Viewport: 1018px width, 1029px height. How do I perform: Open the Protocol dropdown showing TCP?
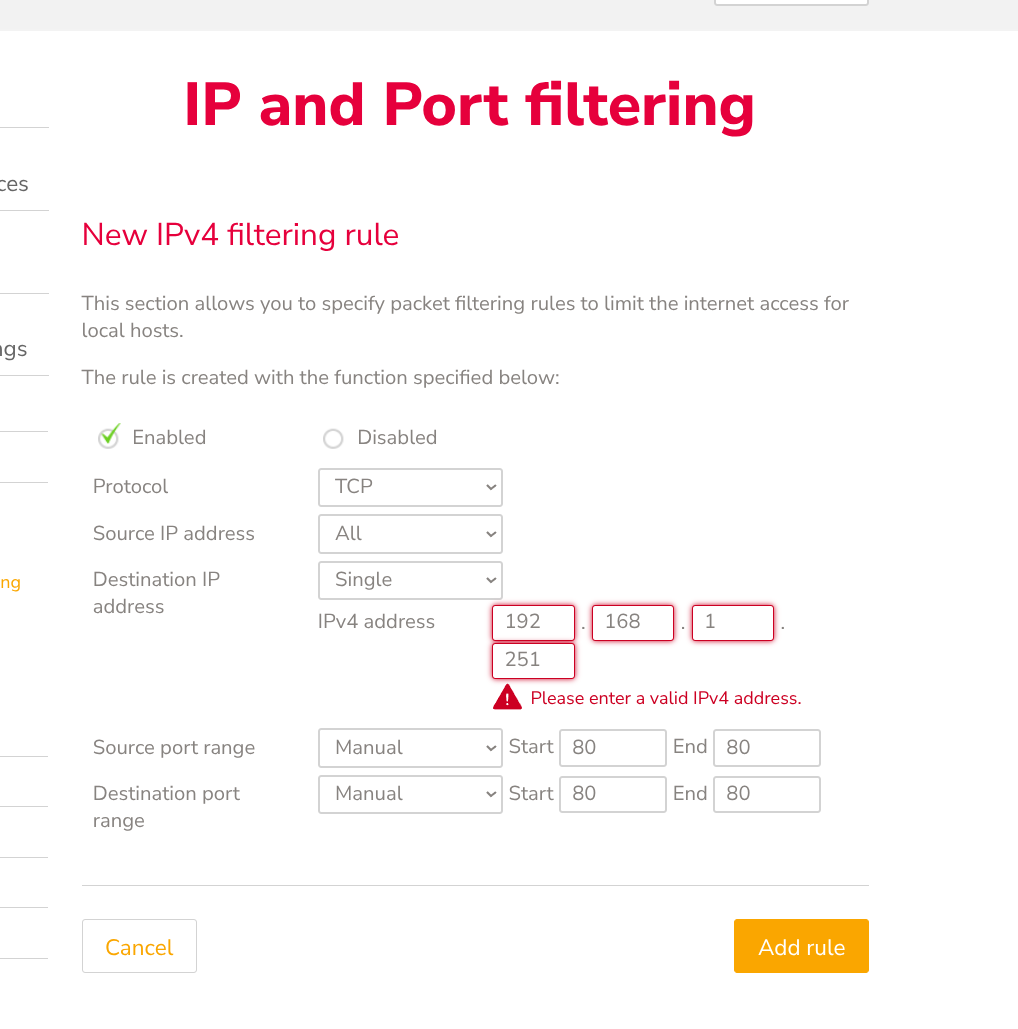click(410, 487)
